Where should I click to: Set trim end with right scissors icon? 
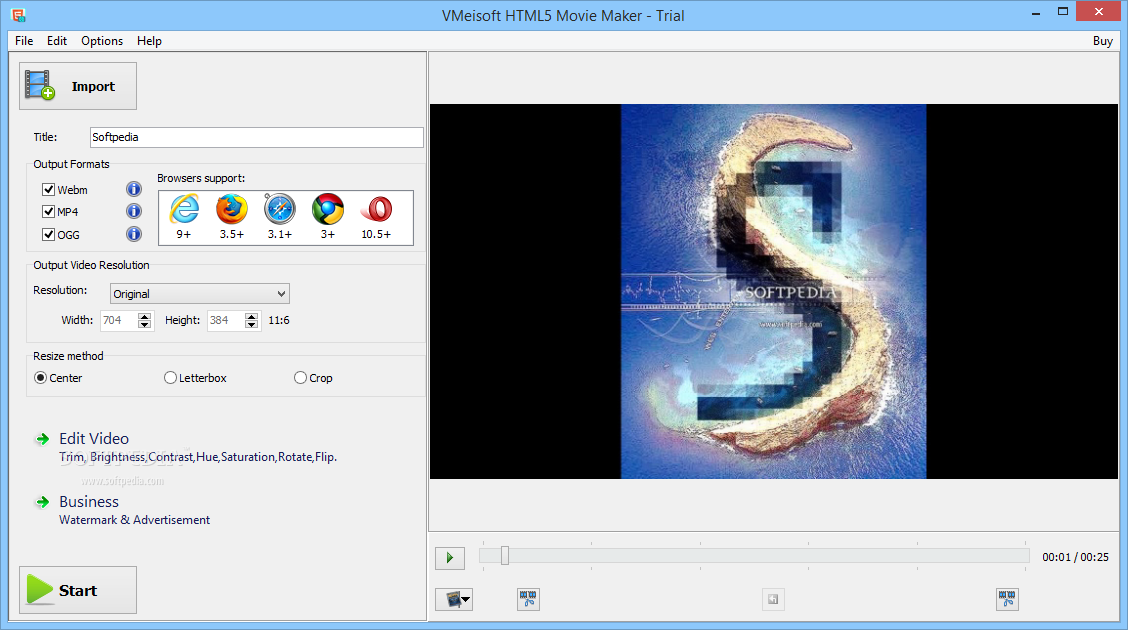[1007, 599]
